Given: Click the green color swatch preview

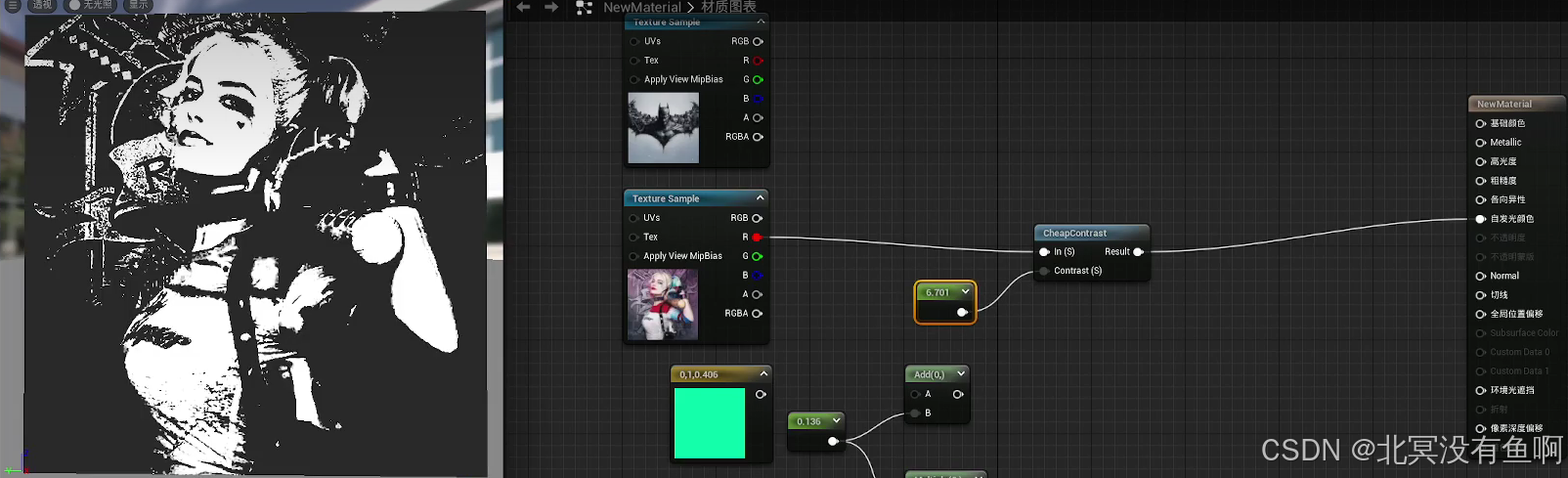Looking at the screenshot, I should [x=710, y=423].
